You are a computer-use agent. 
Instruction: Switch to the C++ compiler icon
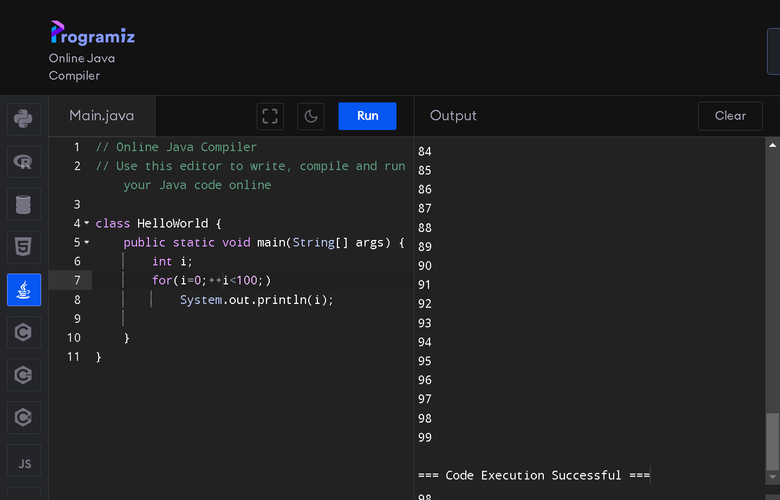[24, 375]
